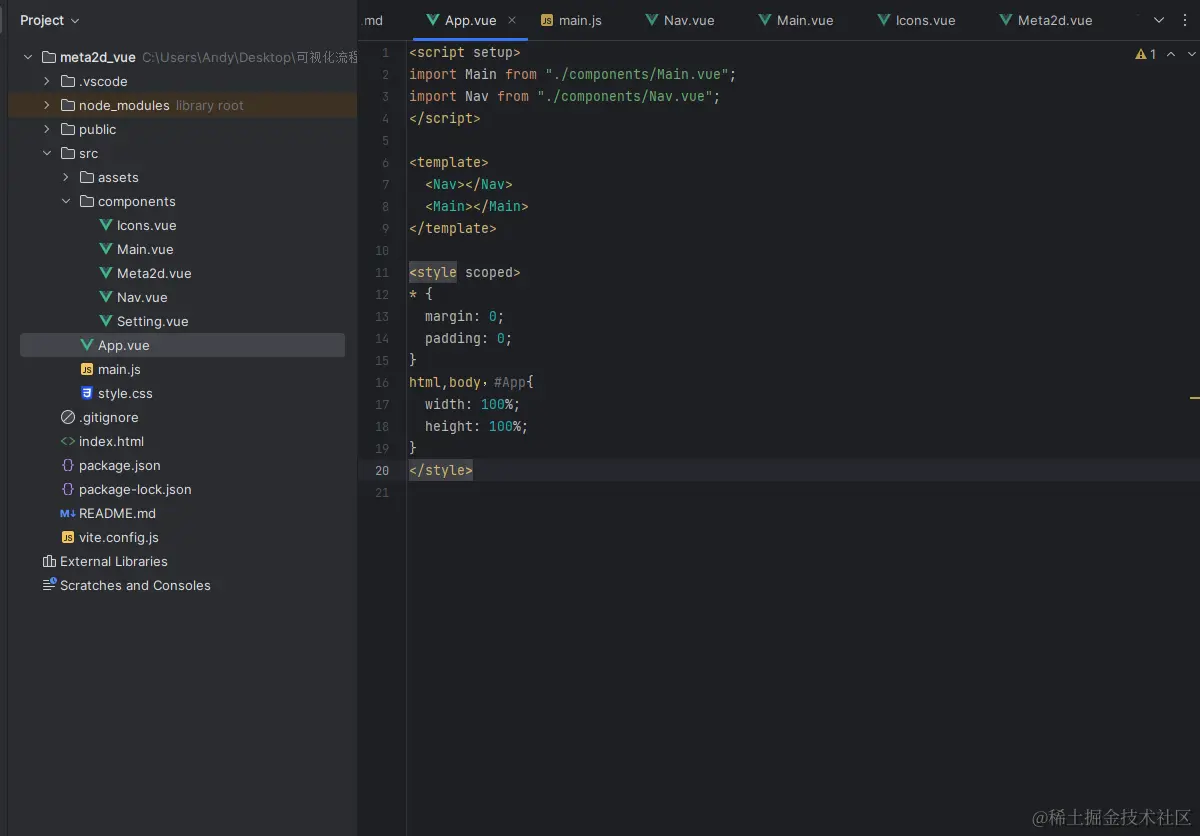Go to previous highlighted error arrow
This screenshot has height=836, width=1200.
coord(1170,54)
